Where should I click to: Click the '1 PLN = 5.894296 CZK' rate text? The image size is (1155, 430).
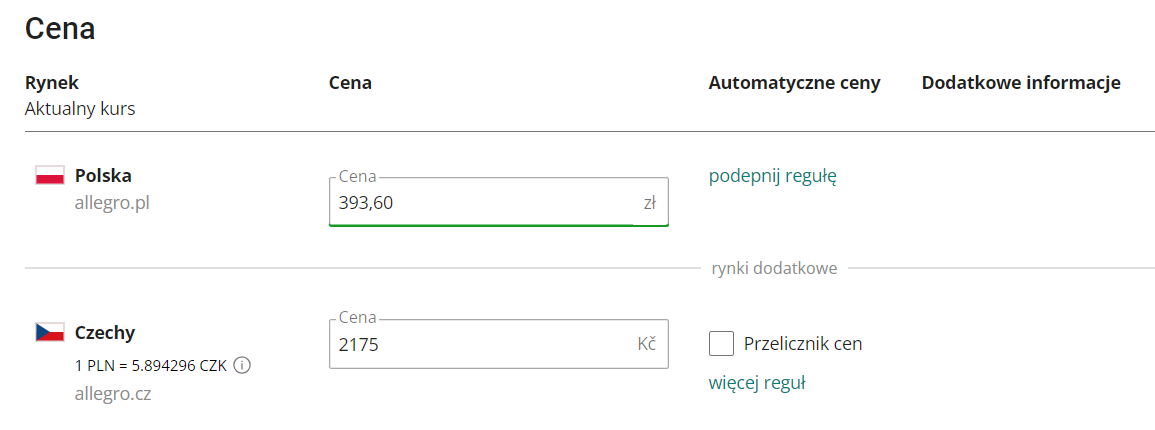coord(151,366)
